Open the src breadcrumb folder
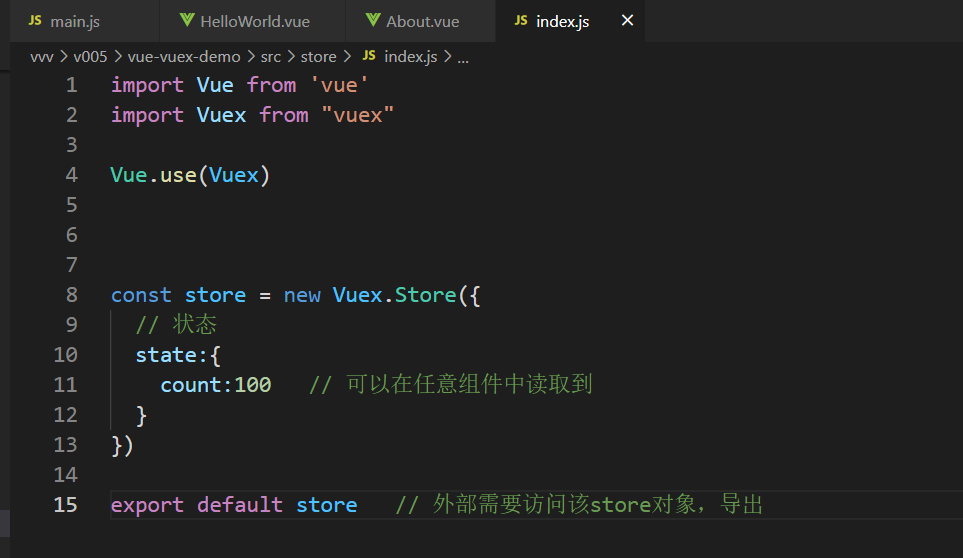963x558 pixels. click(271, 56)
